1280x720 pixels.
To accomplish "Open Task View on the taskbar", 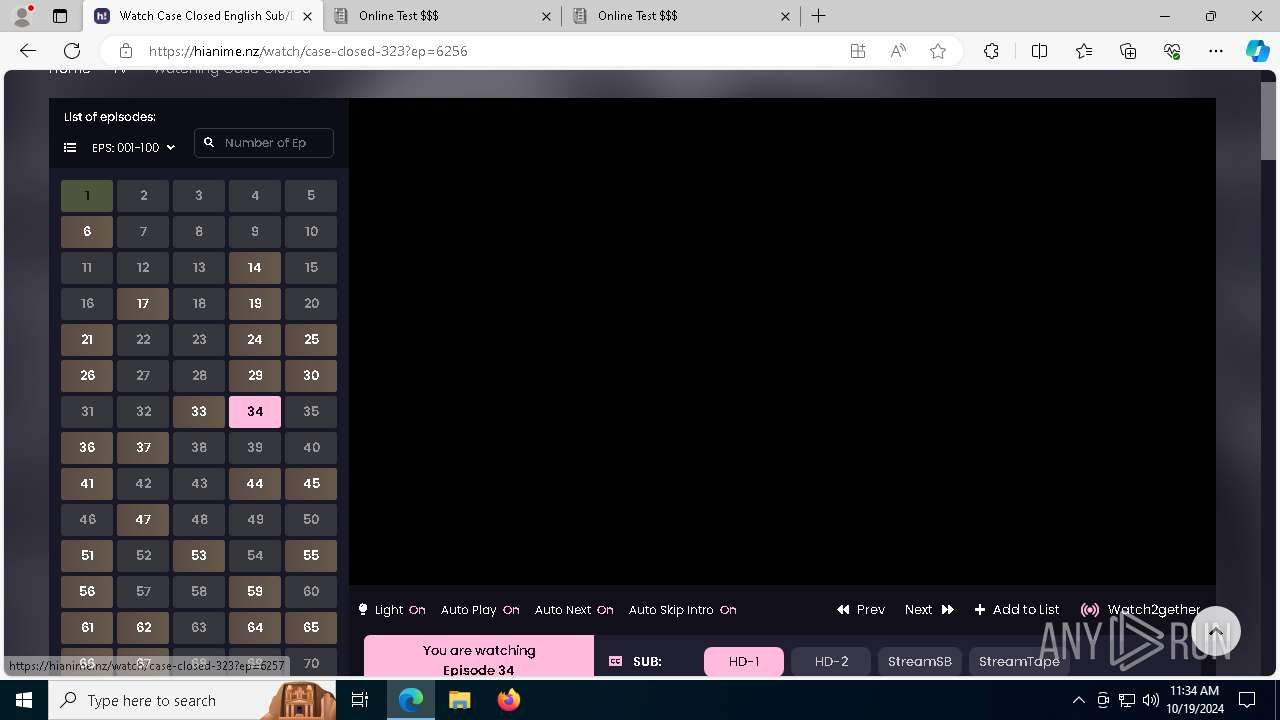I will point(360,700).
